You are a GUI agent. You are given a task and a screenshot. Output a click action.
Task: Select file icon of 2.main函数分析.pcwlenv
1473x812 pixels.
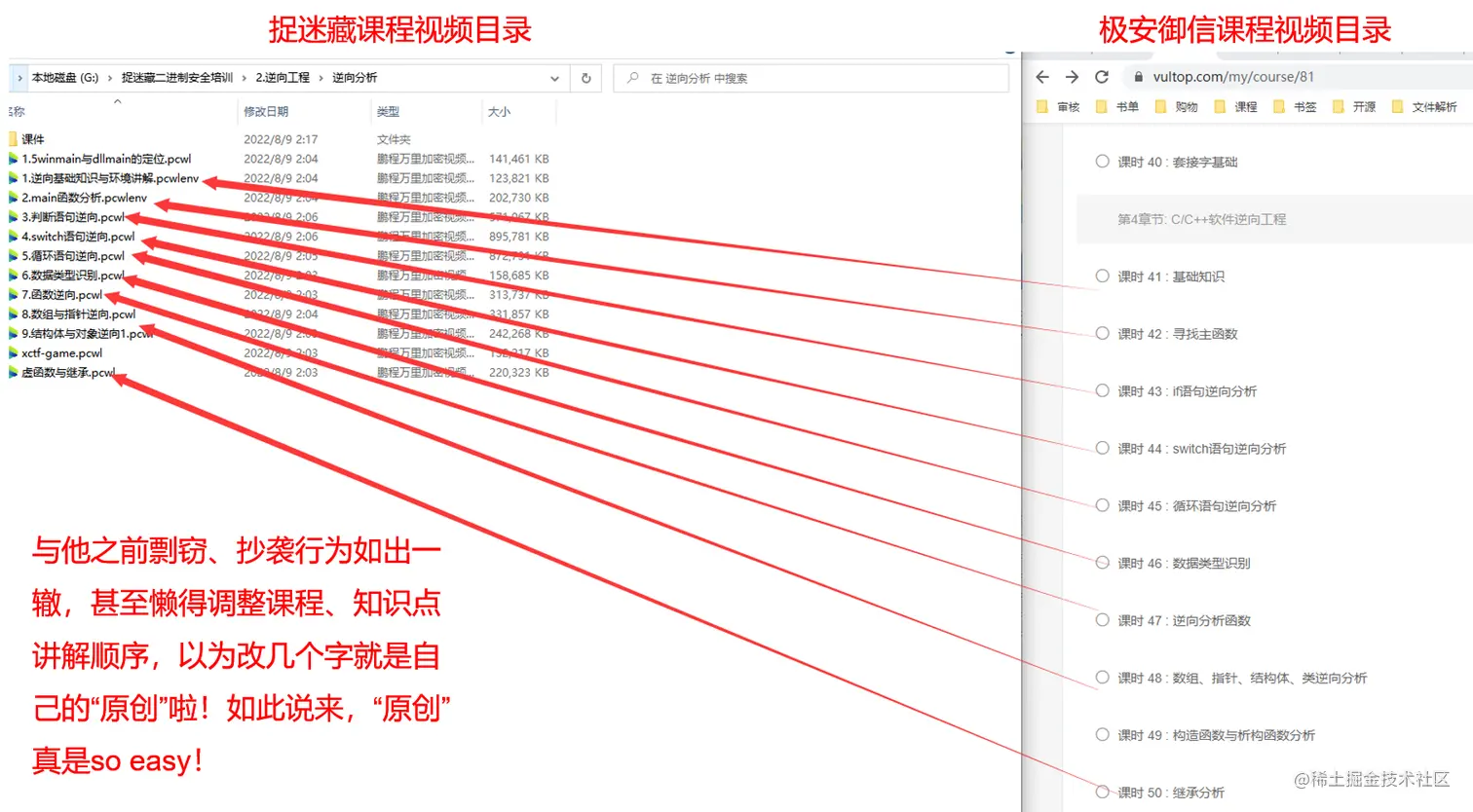point(14,198)
